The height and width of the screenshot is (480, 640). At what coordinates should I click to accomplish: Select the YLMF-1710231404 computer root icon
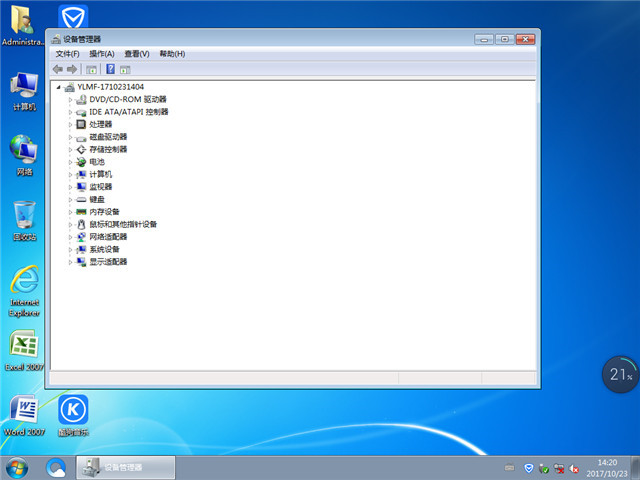(x=69, y=87)
